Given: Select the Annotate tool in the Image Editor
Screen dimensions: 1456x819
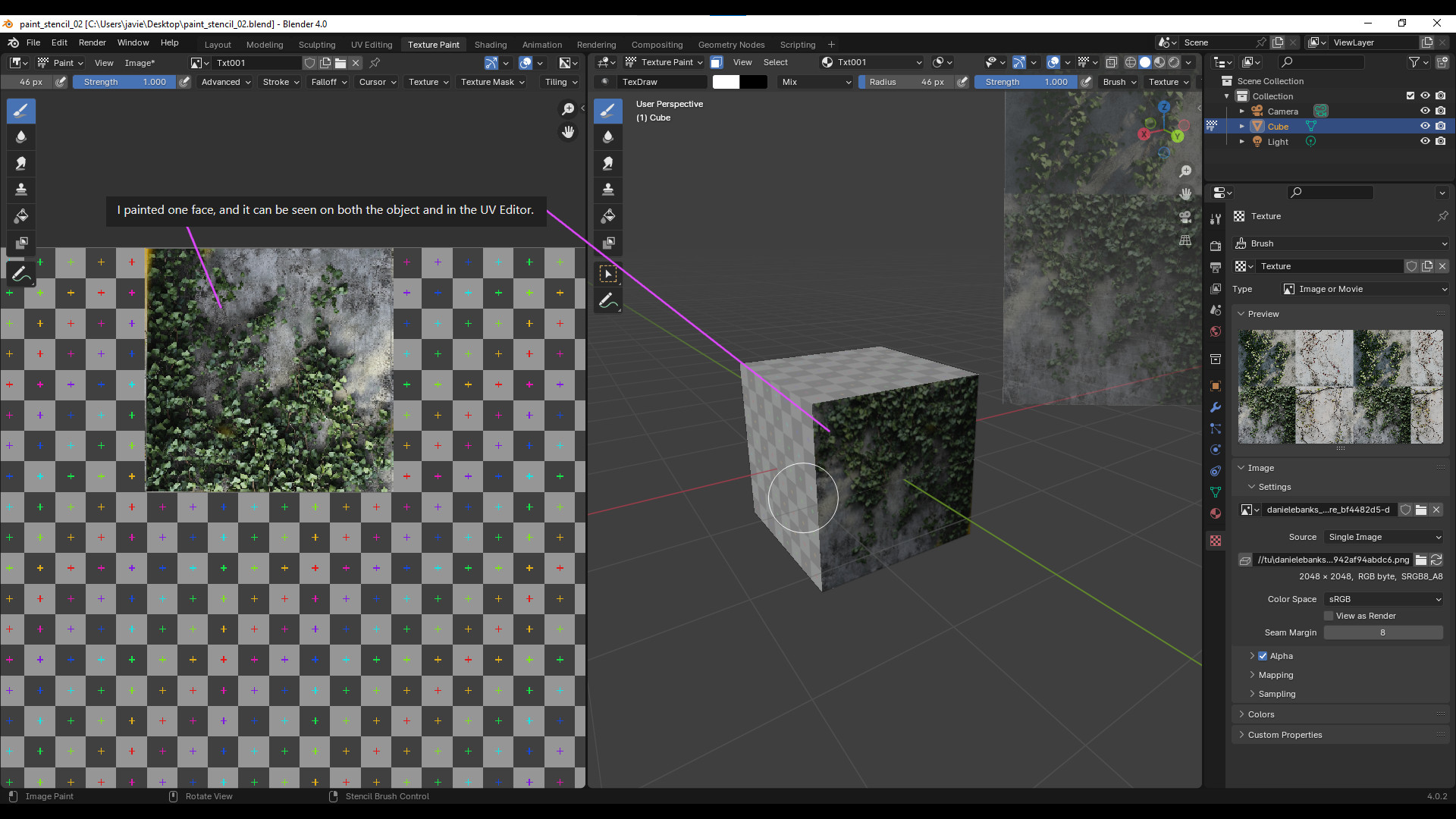Looking at the screenshot, I should 21,275.
